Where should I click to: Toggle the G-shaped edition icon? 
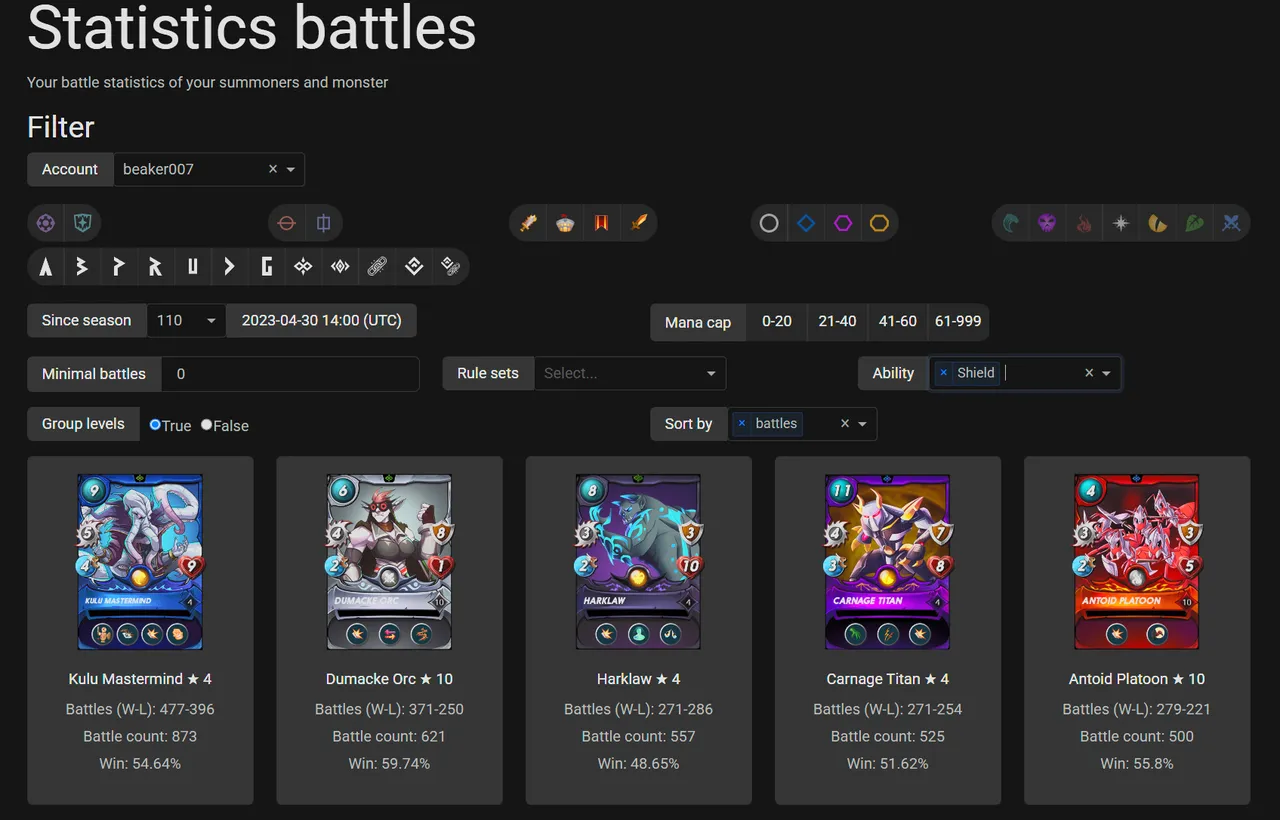coord(266,267)
